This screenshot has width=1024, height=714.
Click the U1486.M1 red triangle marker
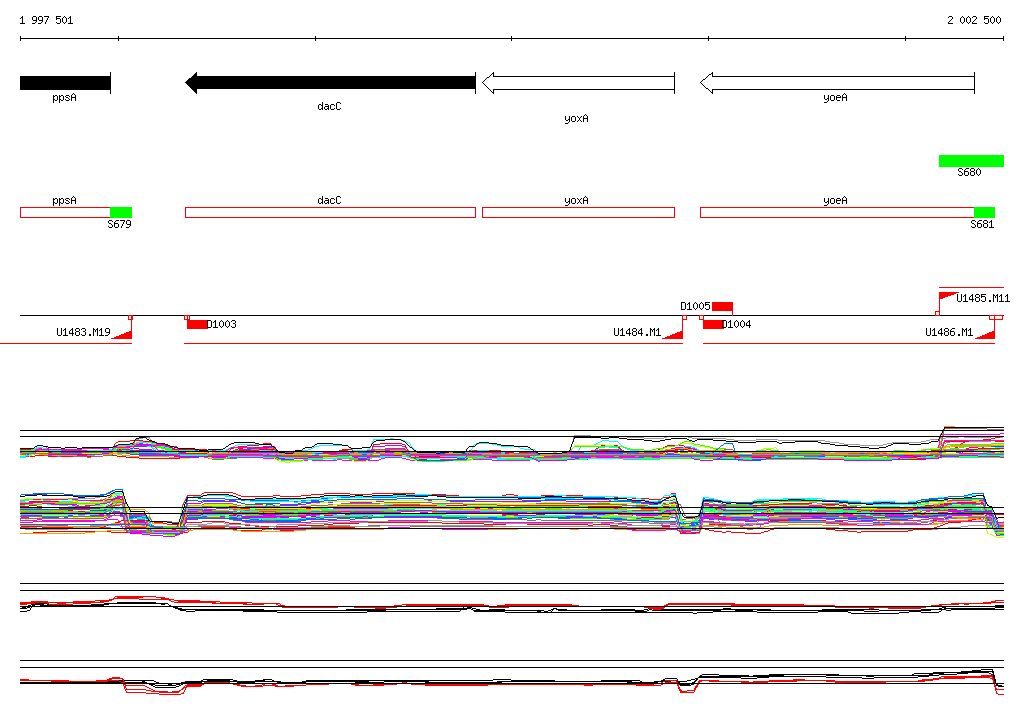click(985, 334)
